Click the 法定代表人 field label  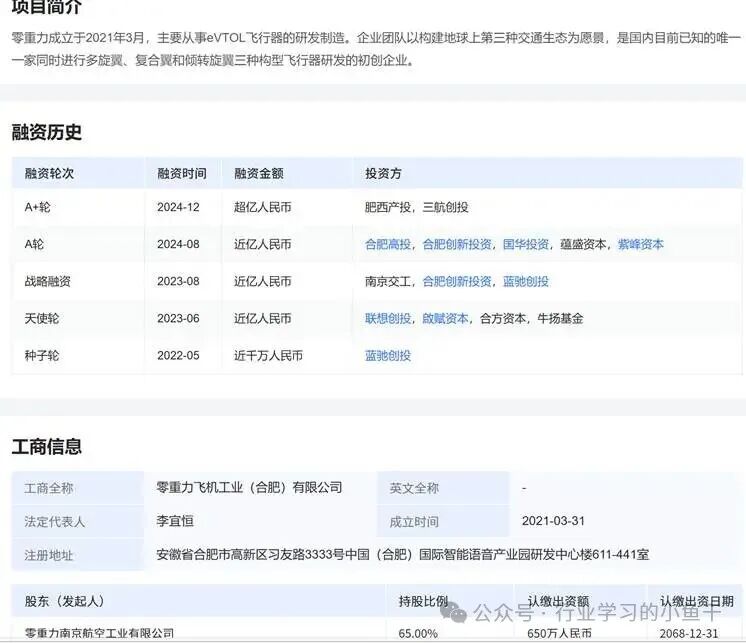tap(55, 522)
